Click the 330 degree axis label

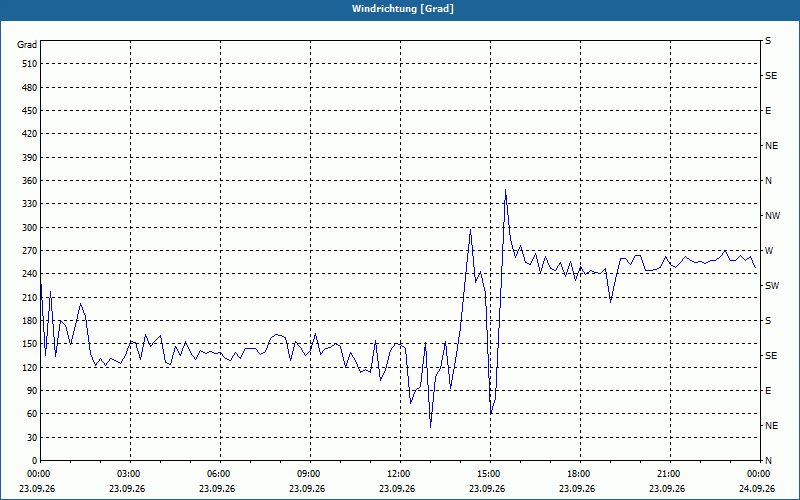[30, 204]
